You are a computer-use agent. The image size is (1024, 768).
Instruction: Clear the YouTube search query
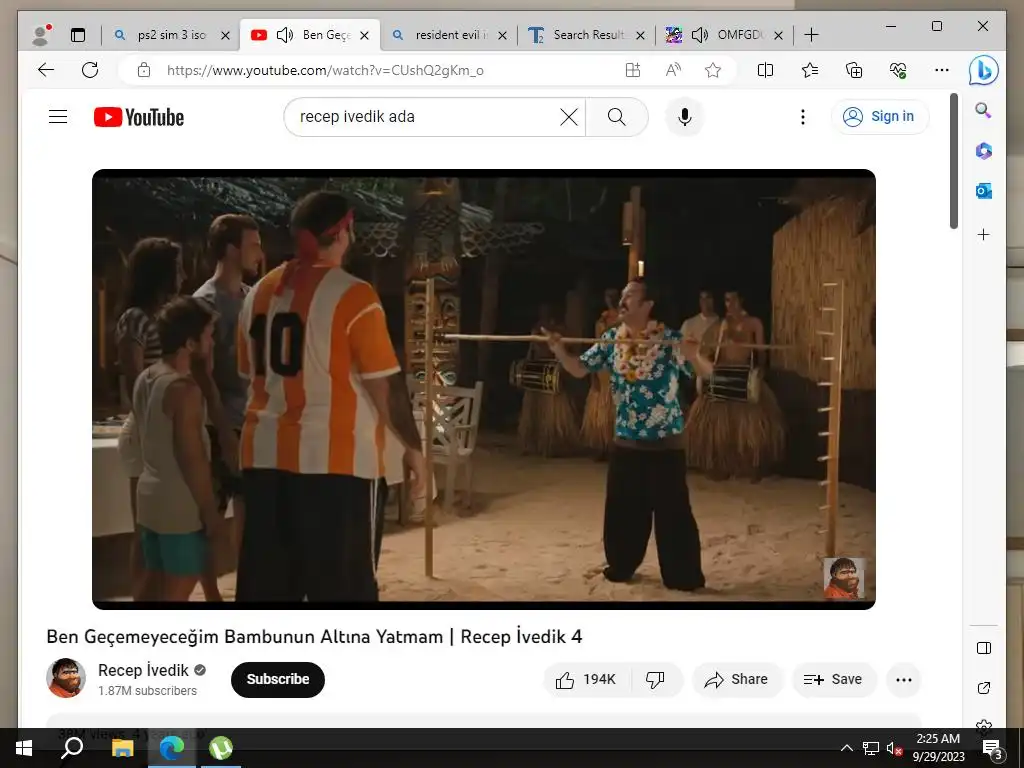click(569, 117)
